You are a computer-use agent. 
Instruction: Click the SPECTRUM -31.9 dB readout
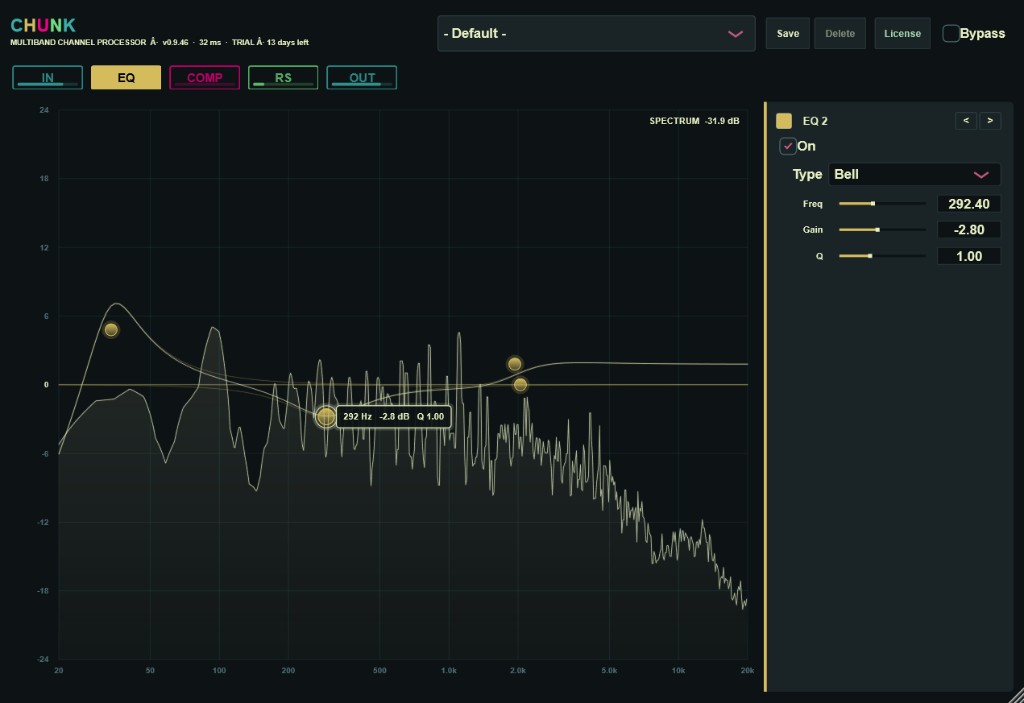[x=694, y=121]
